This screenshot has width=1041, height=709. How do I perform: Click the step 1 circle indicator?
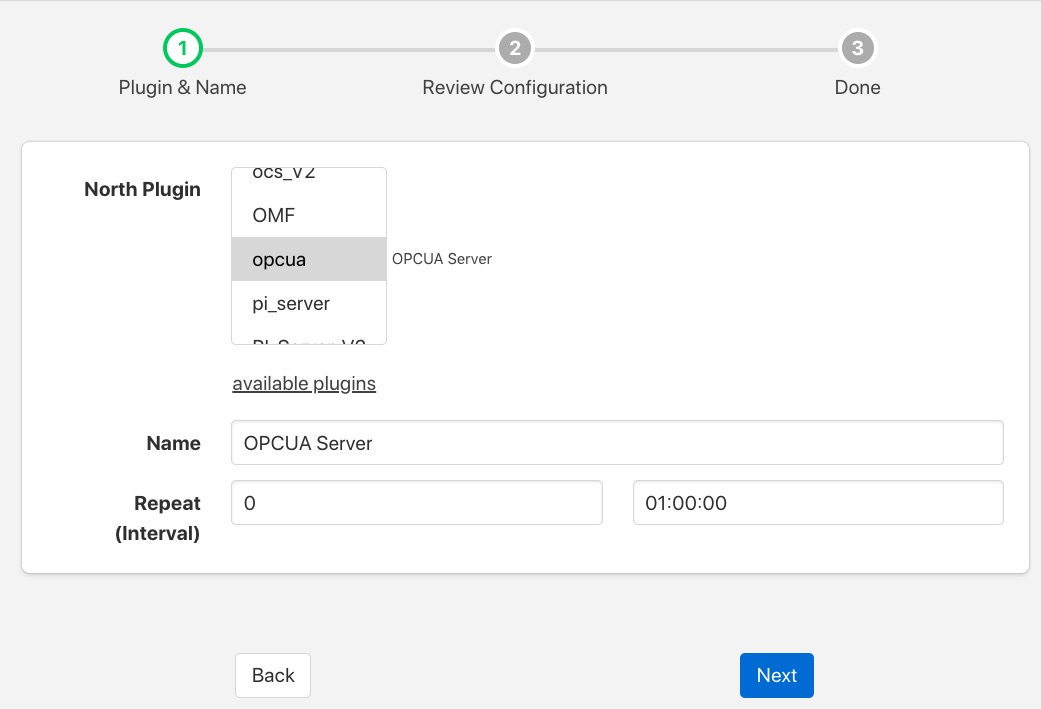tap(183, 48)
